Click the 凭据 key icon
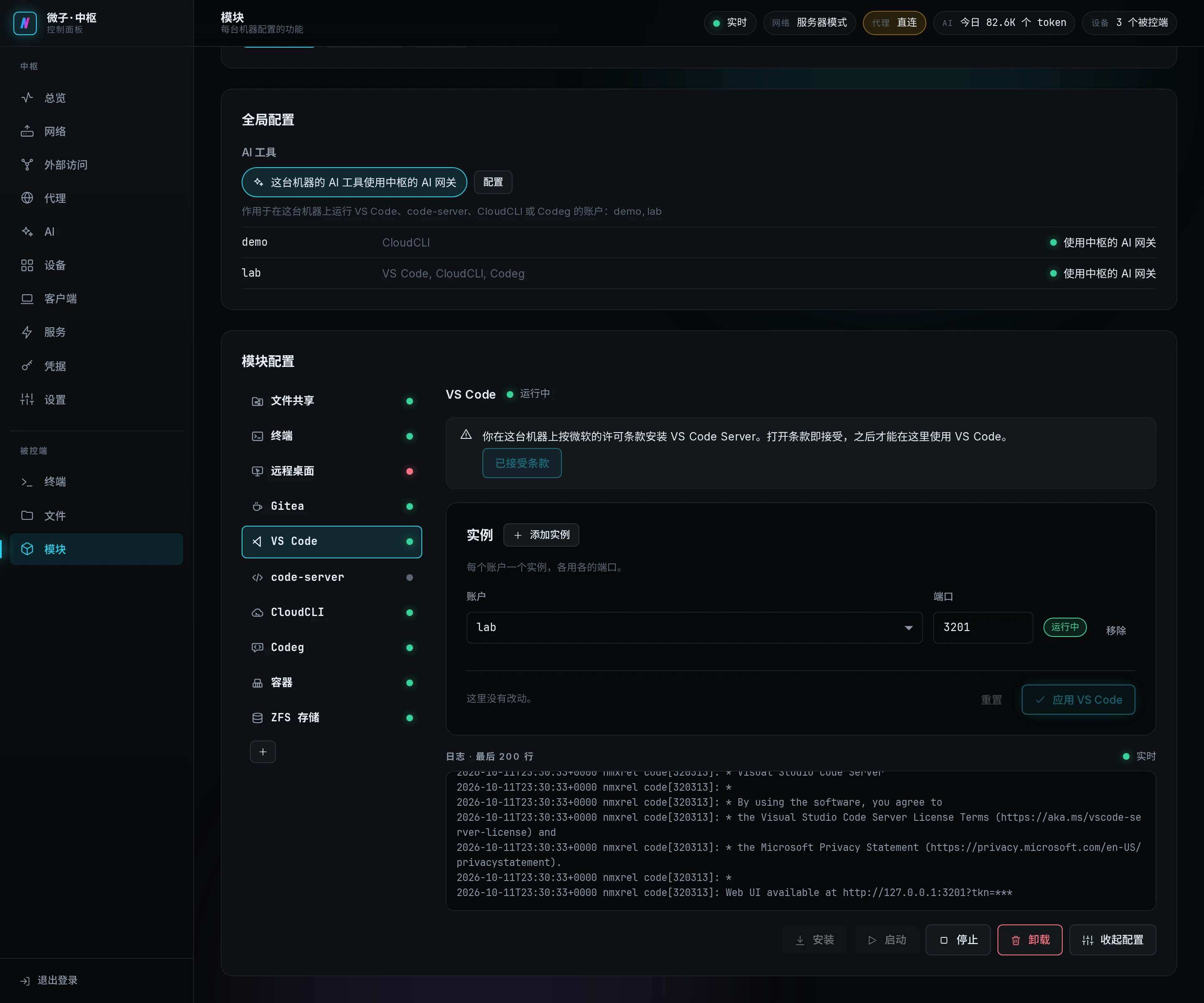 click(27, 366)
